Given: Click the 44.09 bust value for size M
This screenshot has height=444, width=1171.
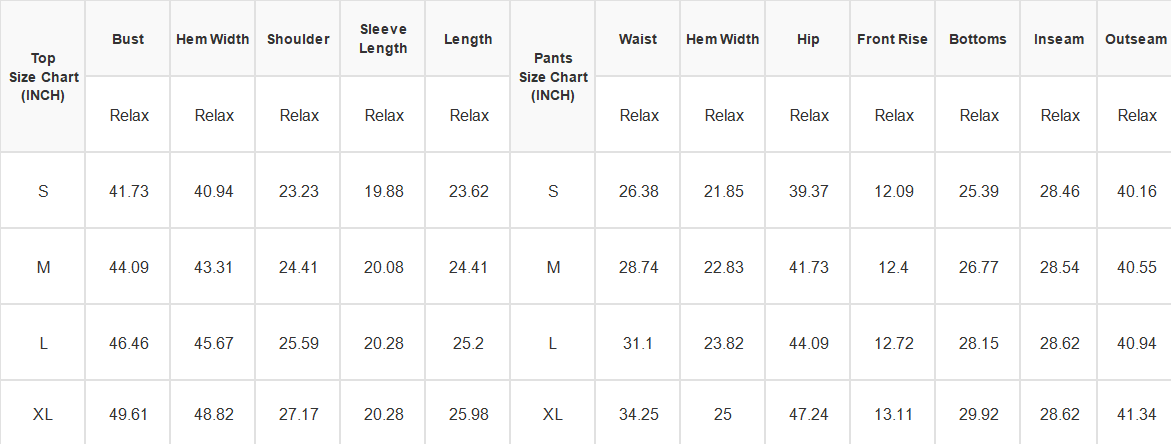Looking at the screenshot, I should tap(128, 267).
